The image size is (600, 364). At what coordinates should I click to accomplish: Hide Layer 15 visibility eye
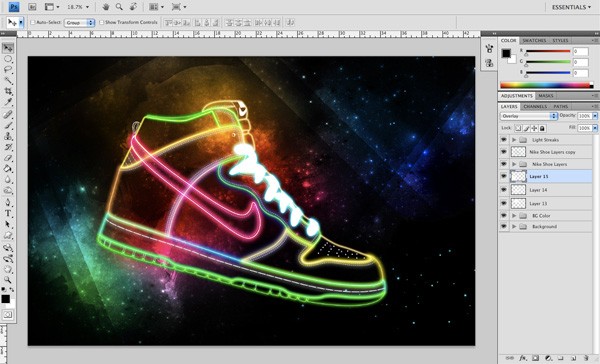click(x=504, y=176)
